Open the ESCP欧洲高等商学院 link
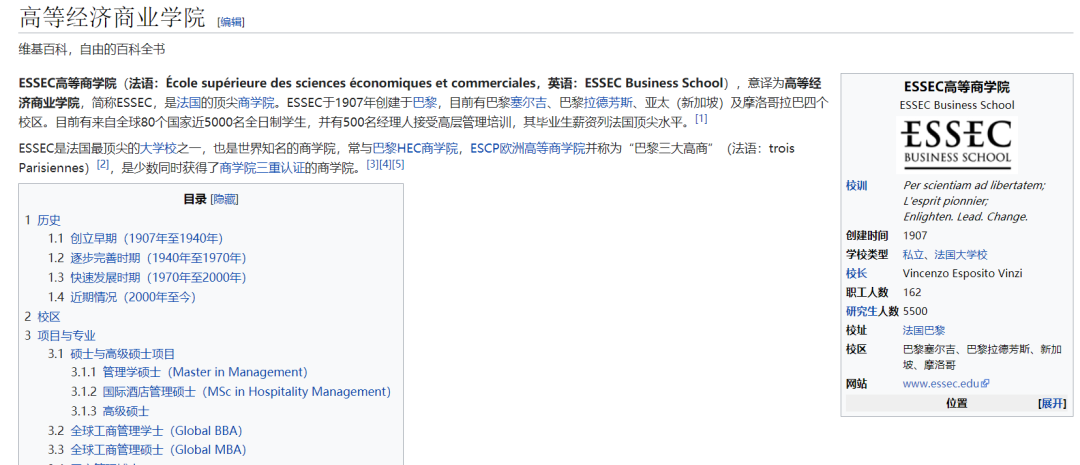This screenshot has width=1080, height=465. 528,148
